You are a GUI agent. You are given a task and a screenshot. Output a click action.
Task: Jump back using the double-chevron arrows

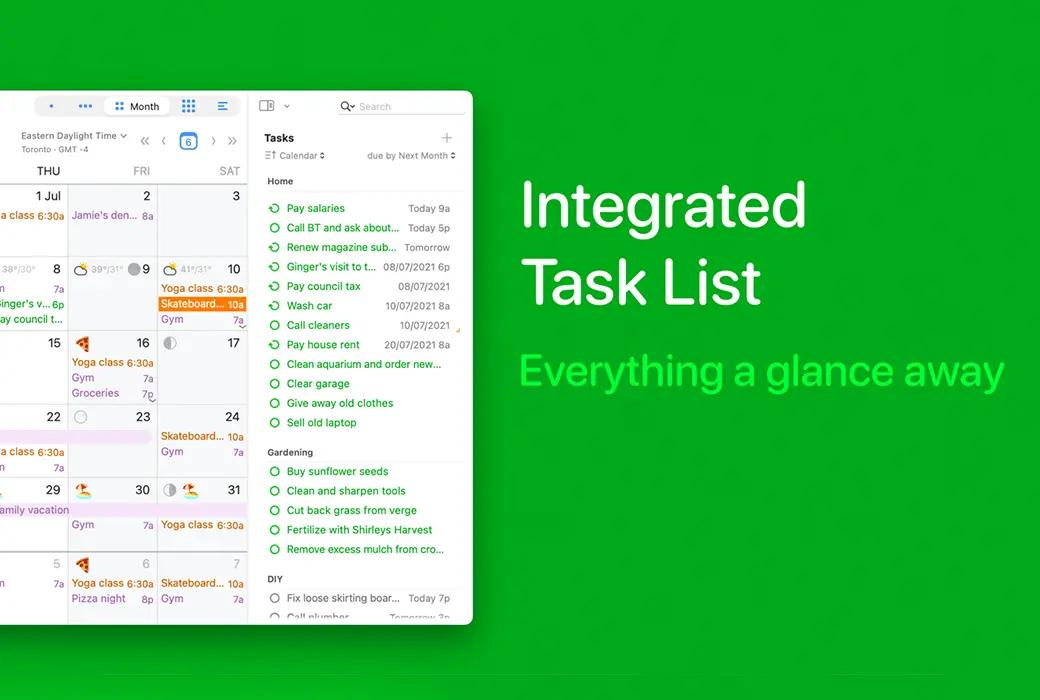[146, 140]
